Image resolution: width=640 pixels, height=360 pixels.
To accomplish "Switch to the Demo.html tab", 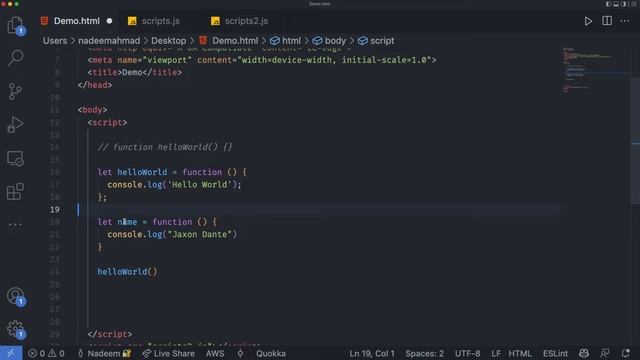I will tap(76, 21).
